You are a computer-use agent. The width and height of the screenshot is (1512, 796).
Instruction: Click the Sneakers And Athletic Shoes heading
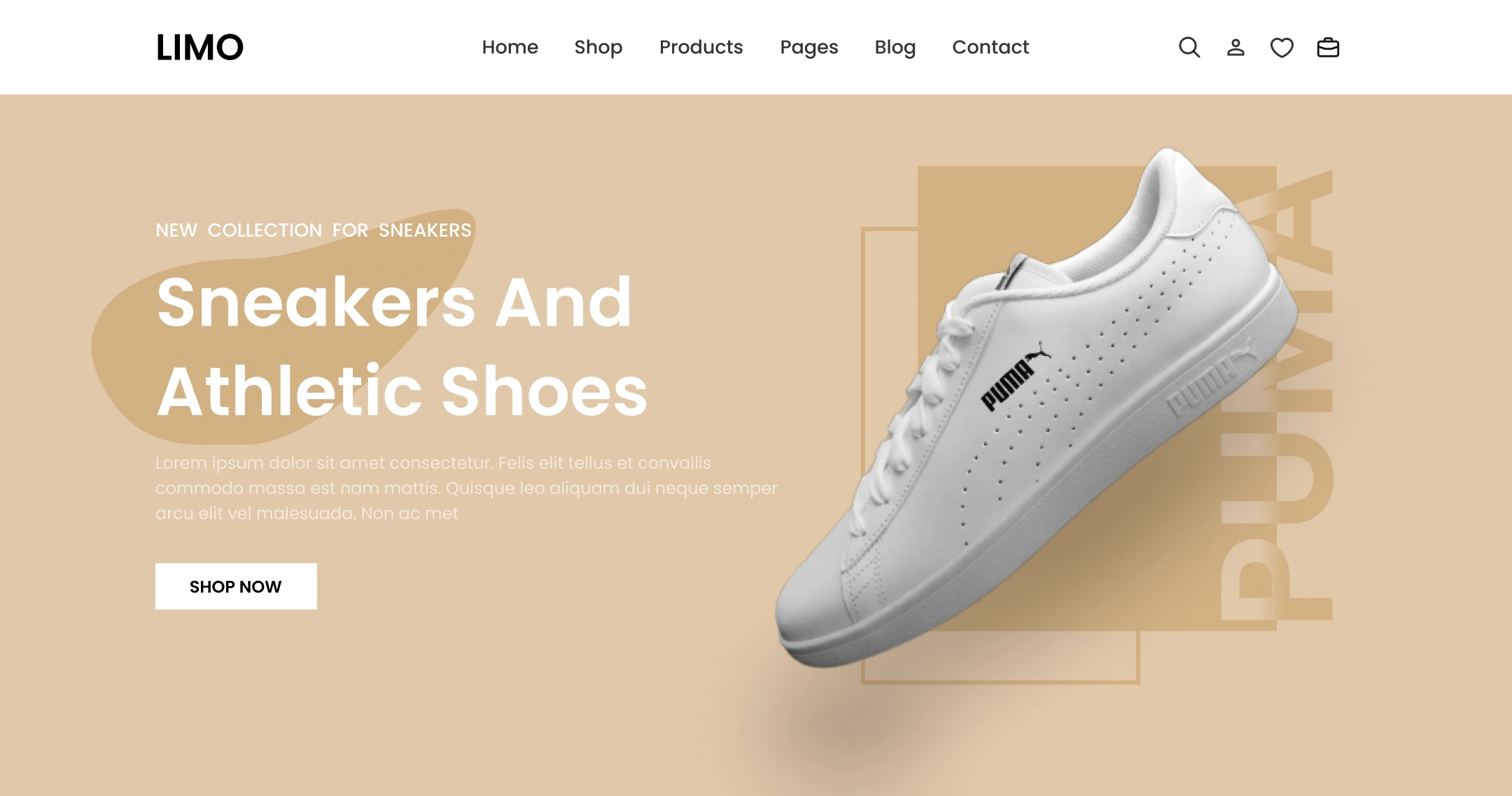click(x=402, y=346)
